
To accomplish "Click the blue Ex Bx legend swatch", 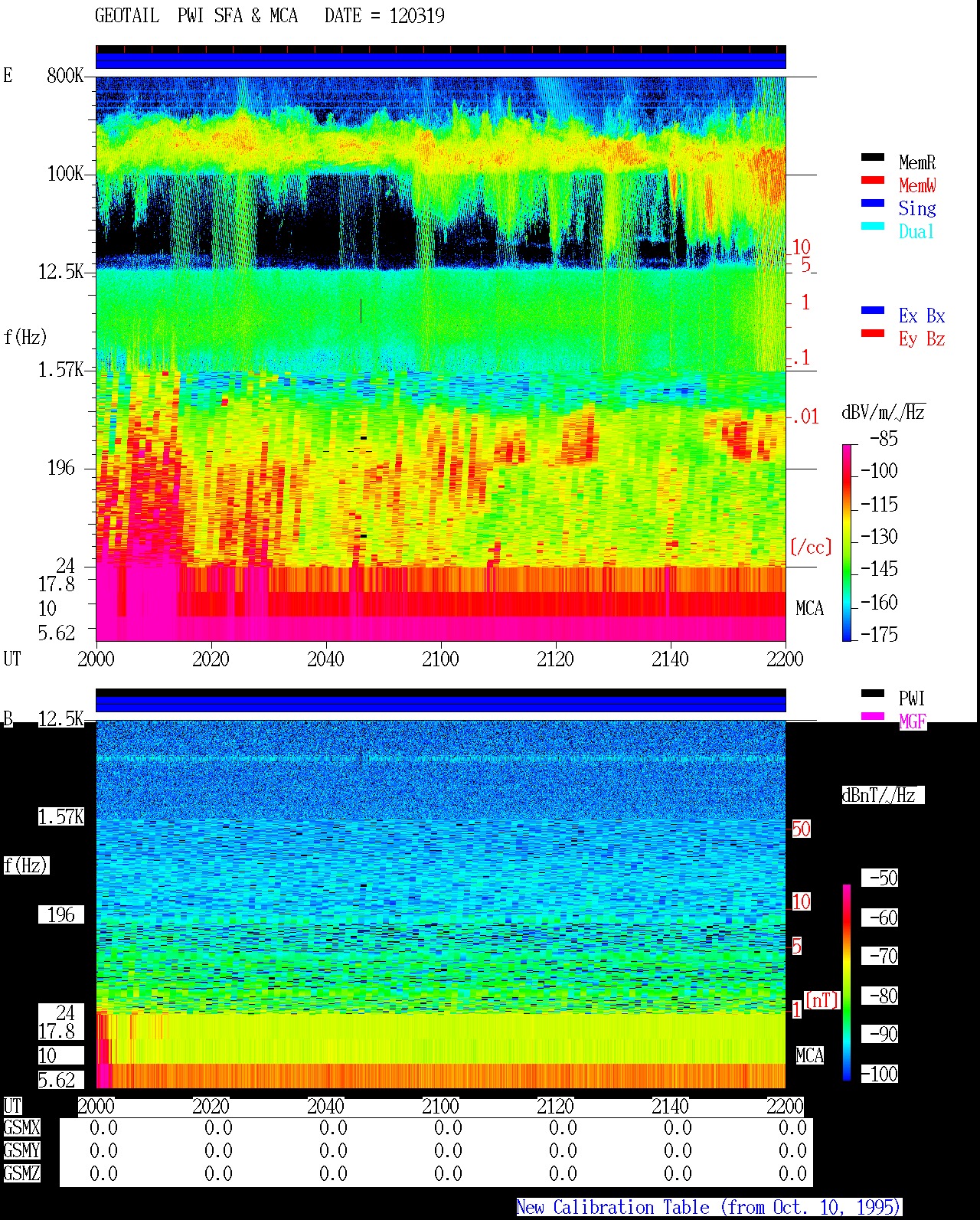I will [873, 310].
